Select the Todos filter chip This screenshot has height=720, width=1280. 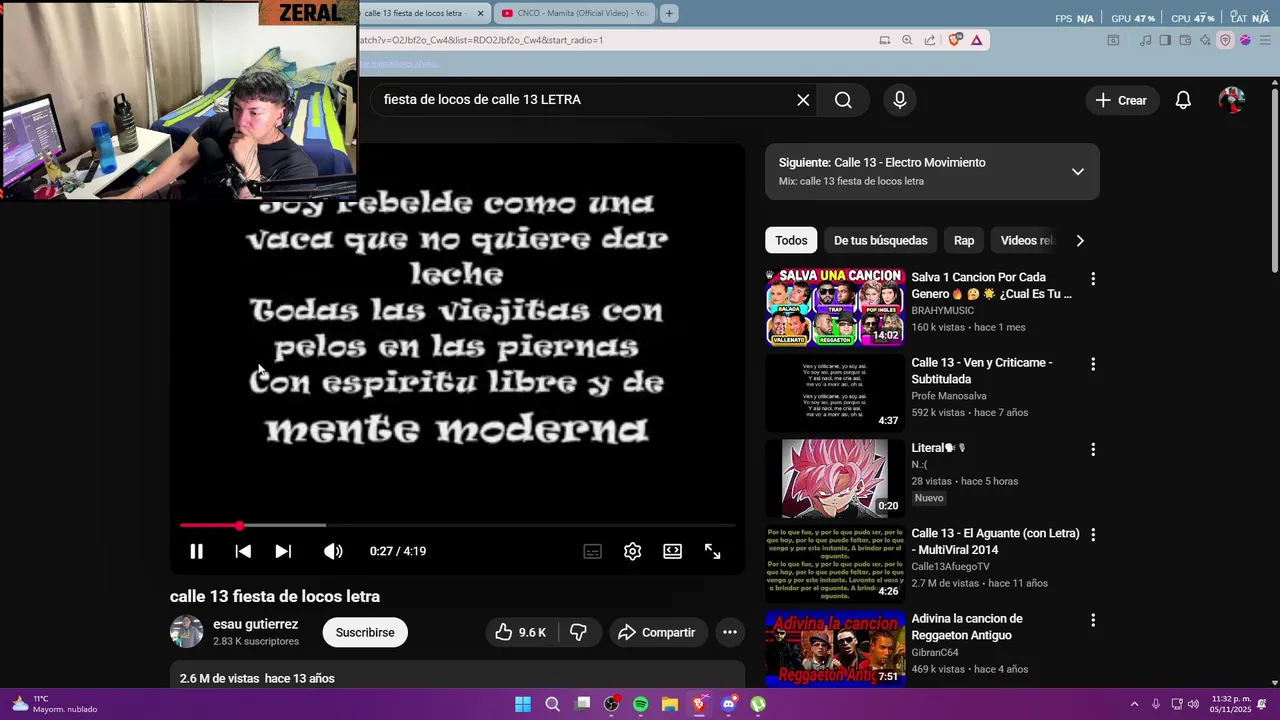tap(790, 240)
